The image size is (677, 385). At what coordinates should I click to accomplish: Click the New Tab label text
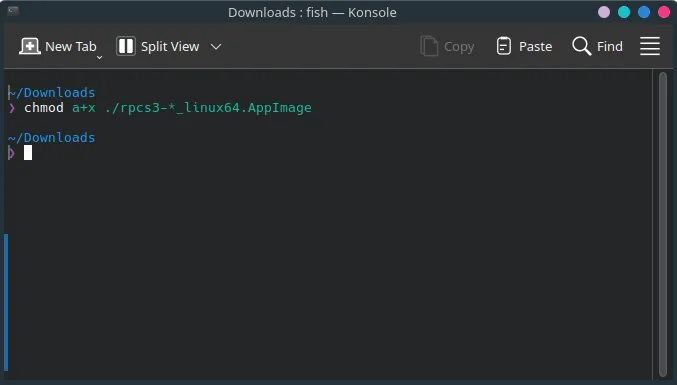pyautogui.click(x=71, y=46)
